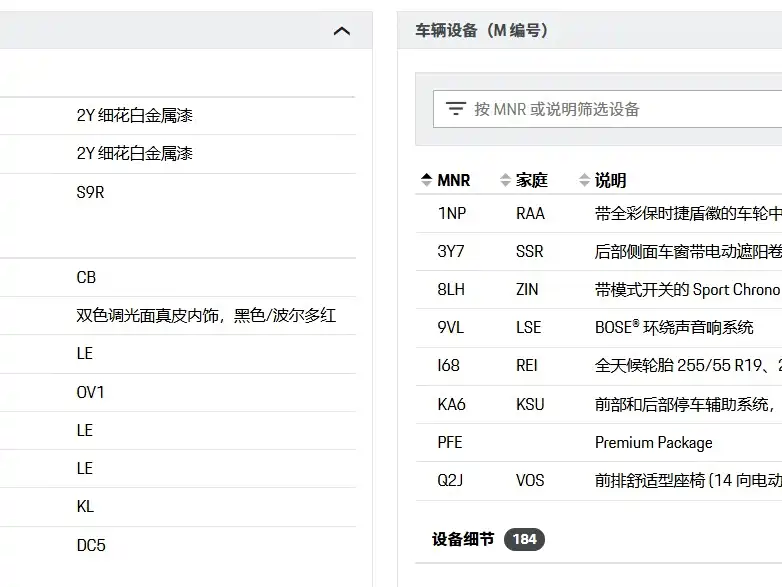Click the I68 all-season tire row

tap(600, 366)
